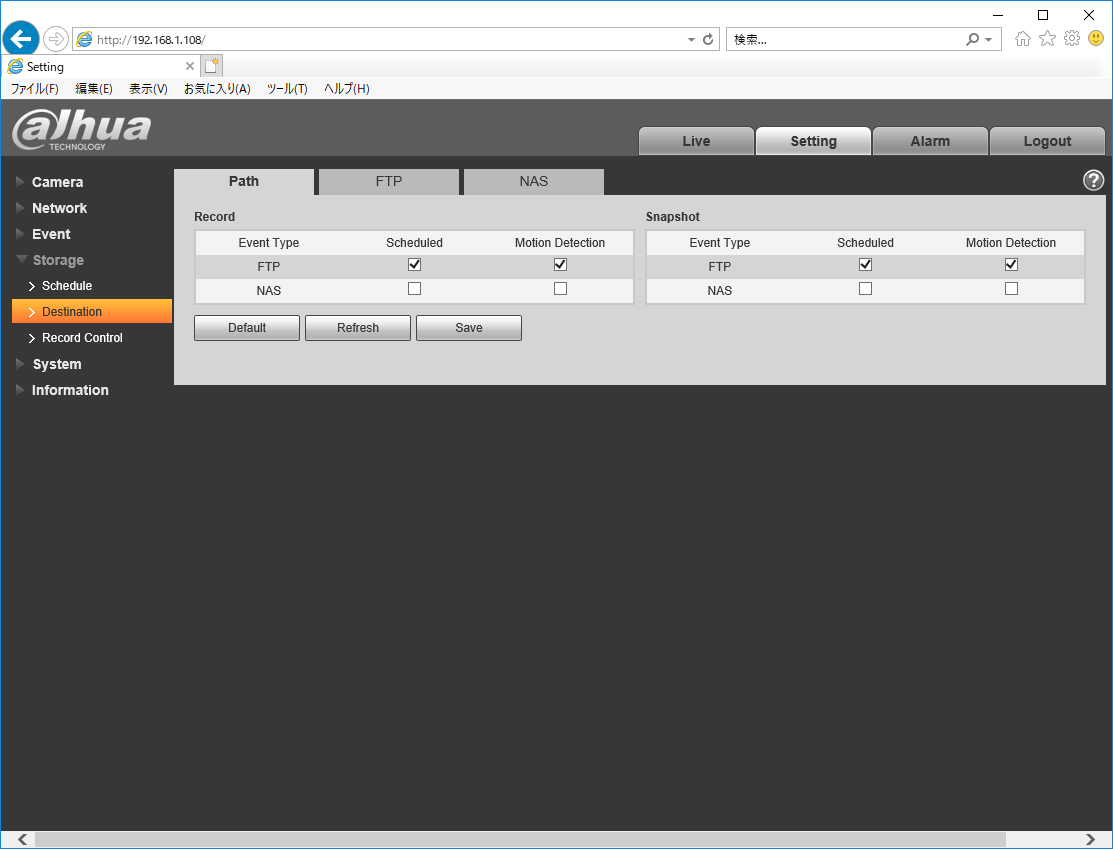Open the help question mark icon

(1093, 180)
